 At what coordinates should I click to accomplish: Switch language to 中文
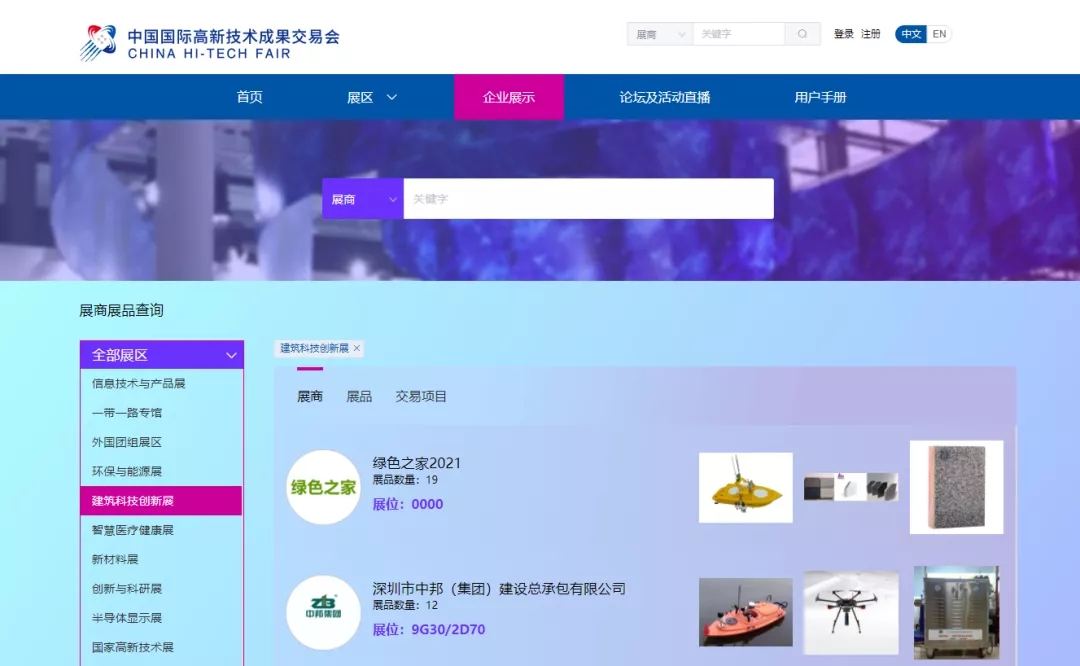pyautogui.click(x=911, y=34)
